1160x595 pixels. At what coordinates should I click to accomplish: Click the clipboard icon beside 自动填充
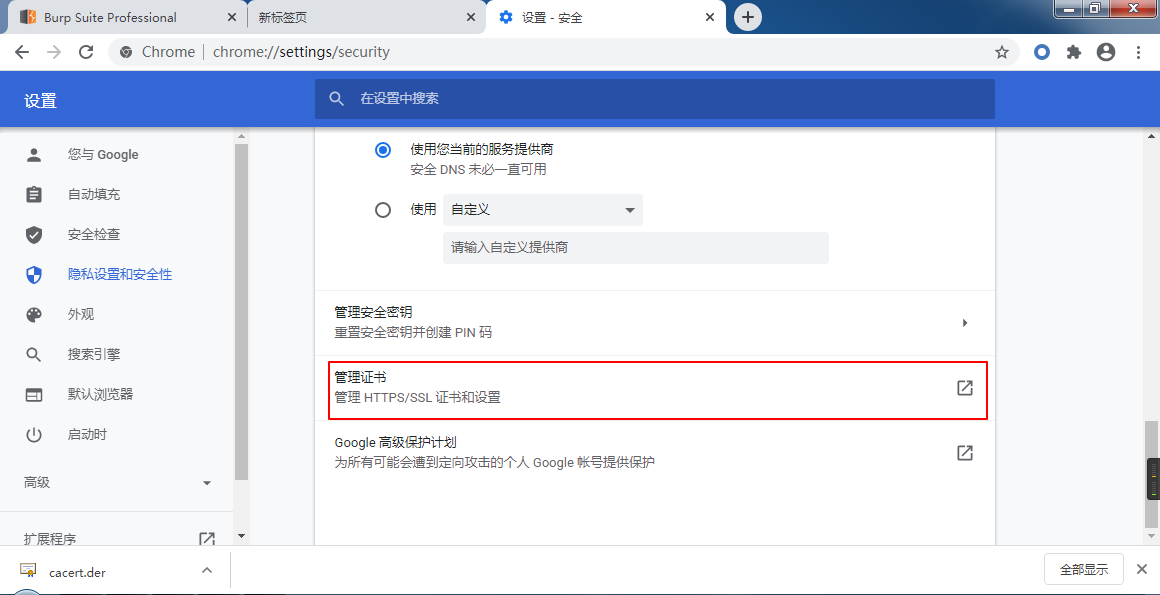(x=34, y=195)
